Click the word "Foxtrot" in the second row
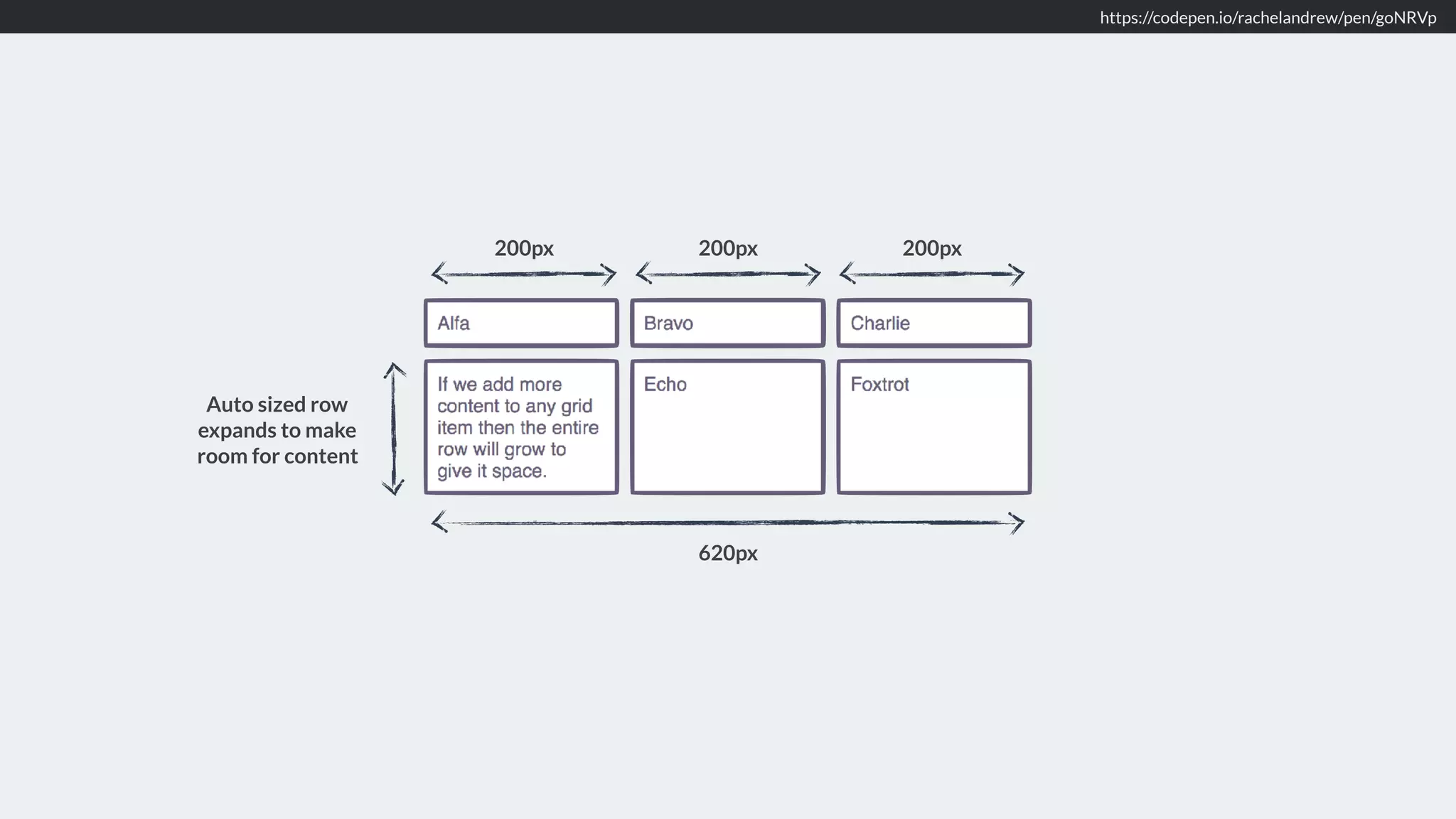Viewport: 1456px width, 819px height. point(879,385)
